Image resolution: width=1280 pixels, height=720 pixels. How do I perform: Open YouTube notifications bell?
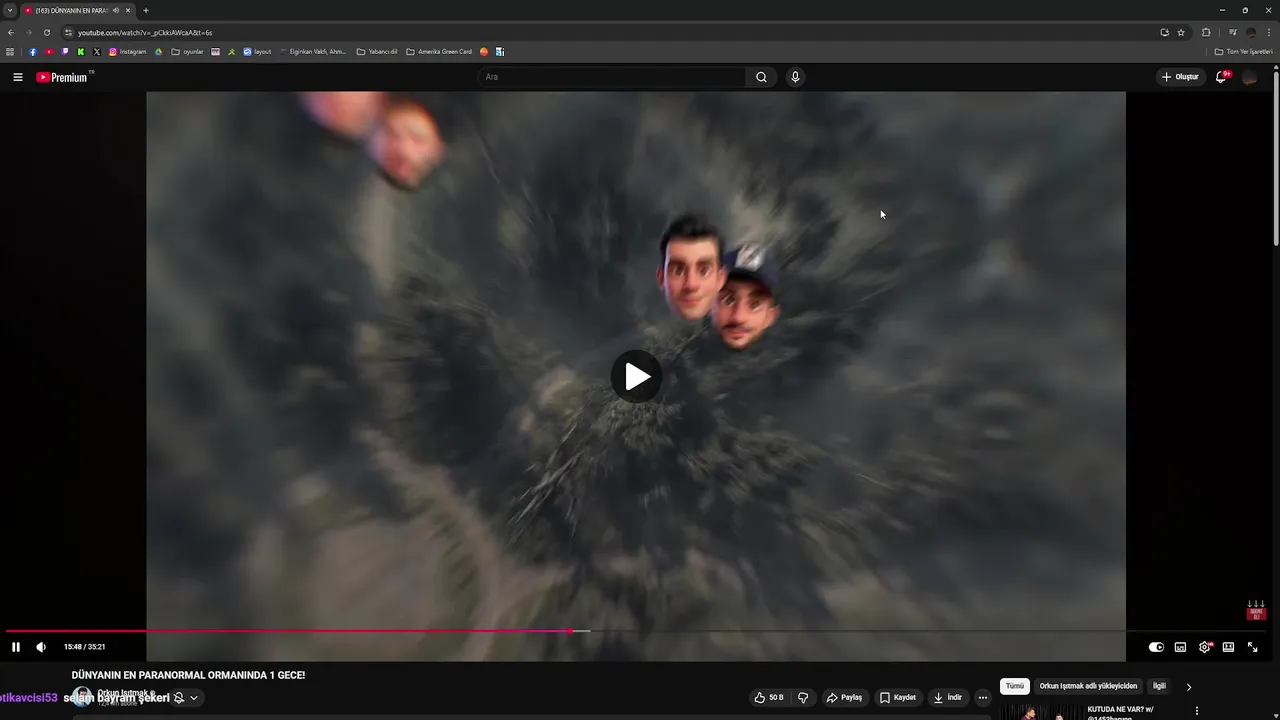pyautogui.click(x=1221, y=77)
